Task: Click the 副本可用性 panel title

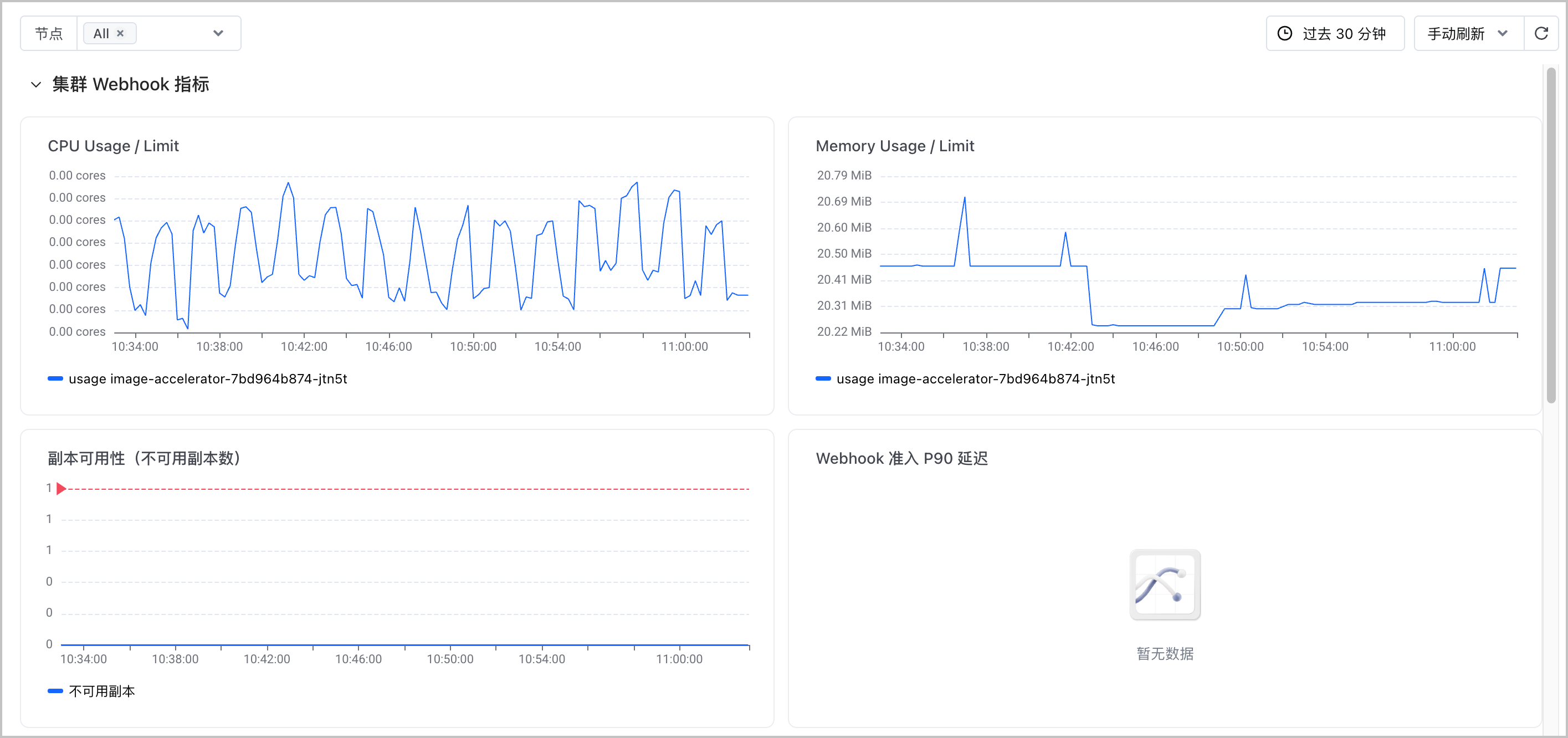Action: click(x=144, y=459)
